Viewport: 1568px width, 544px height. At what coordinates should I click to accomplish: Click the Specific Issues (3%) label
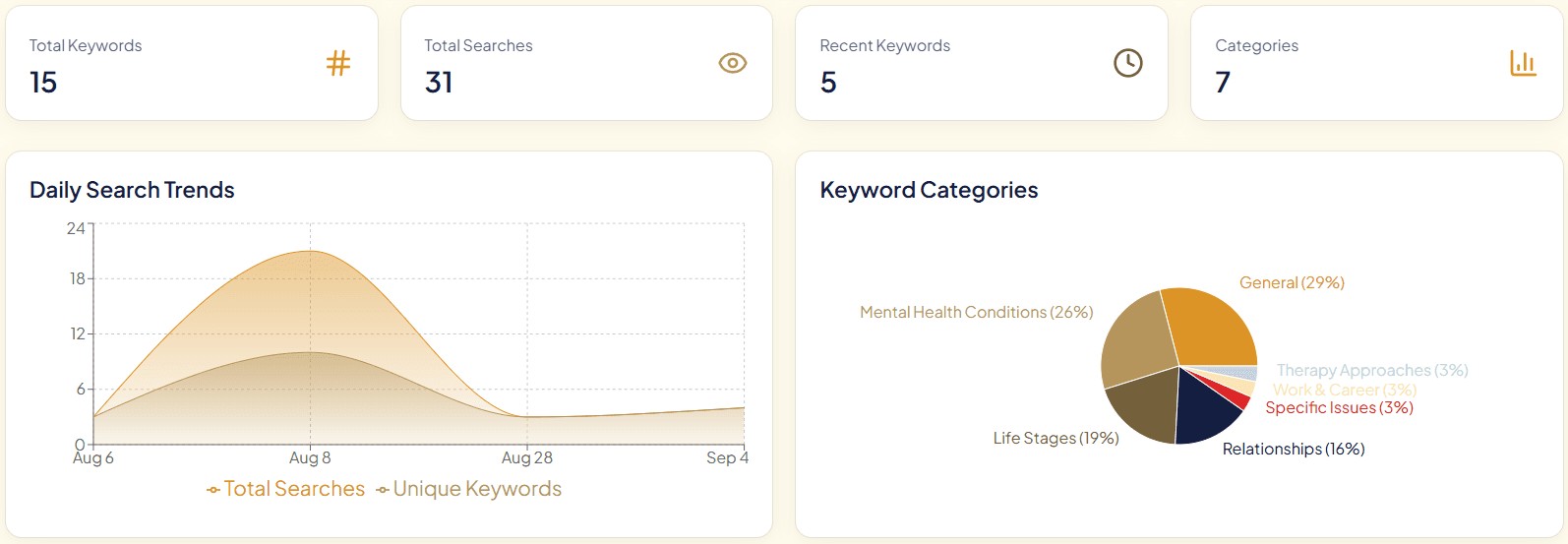(1339, 408)
